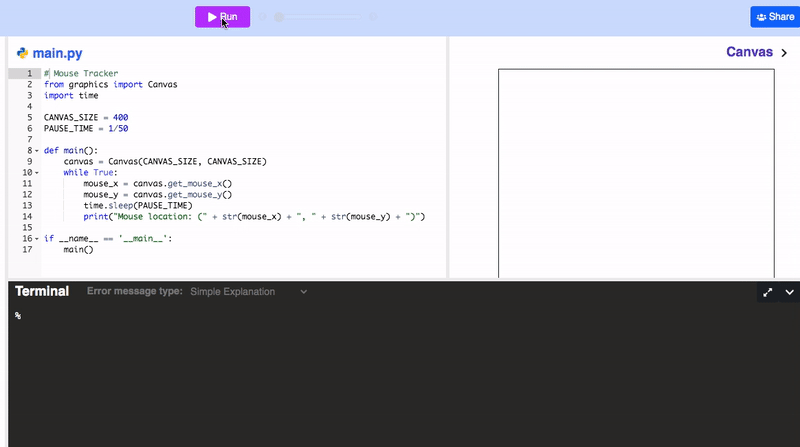Click inside the white canvas area
This screenshot has height=447, width=800.
pos(636,173)
